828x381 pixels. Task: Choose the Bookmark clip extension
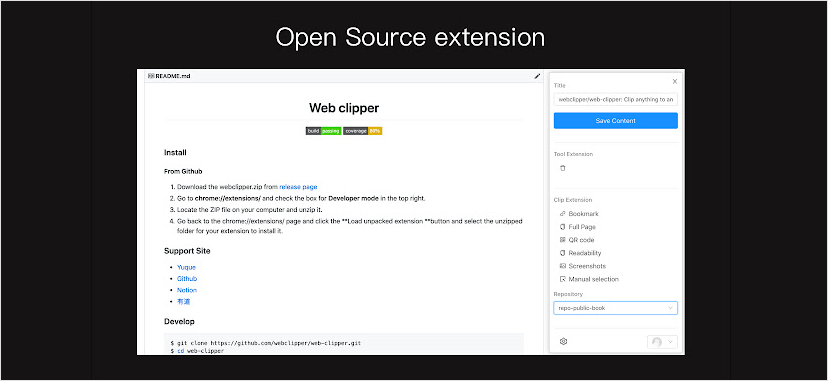(579, 214)
